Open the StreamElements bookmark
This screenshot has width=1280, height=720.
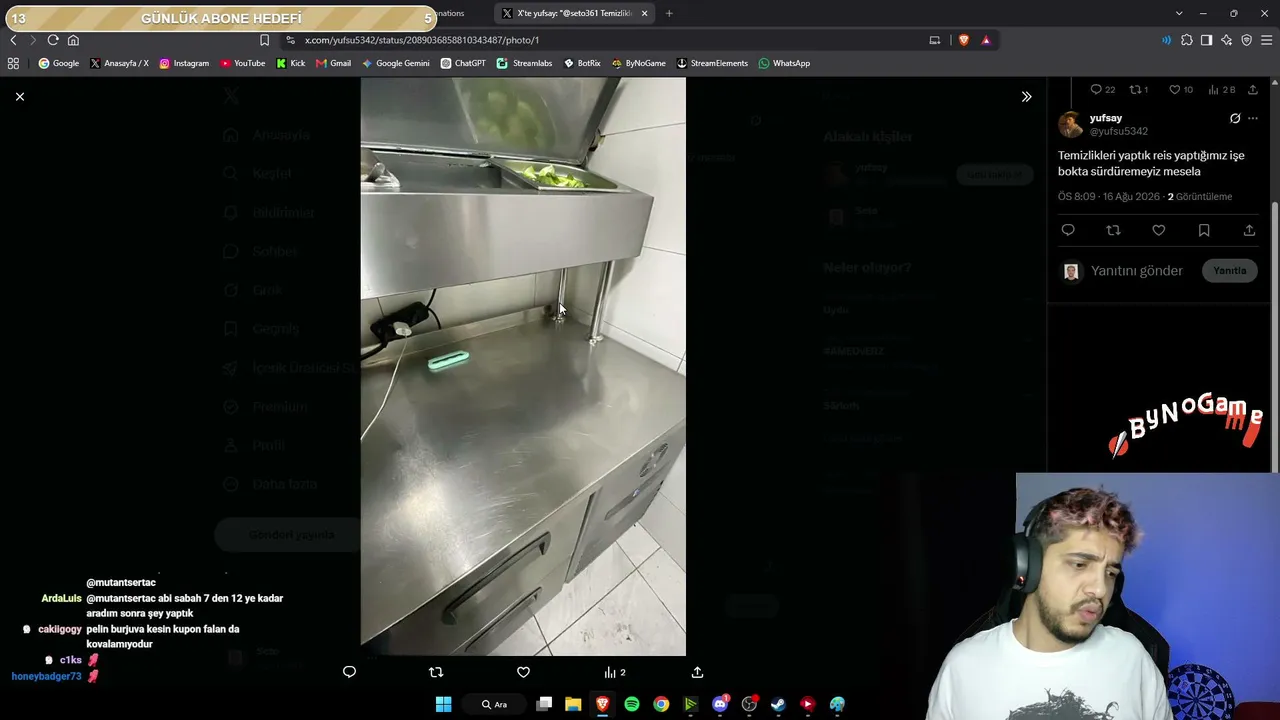coord(712,63)
